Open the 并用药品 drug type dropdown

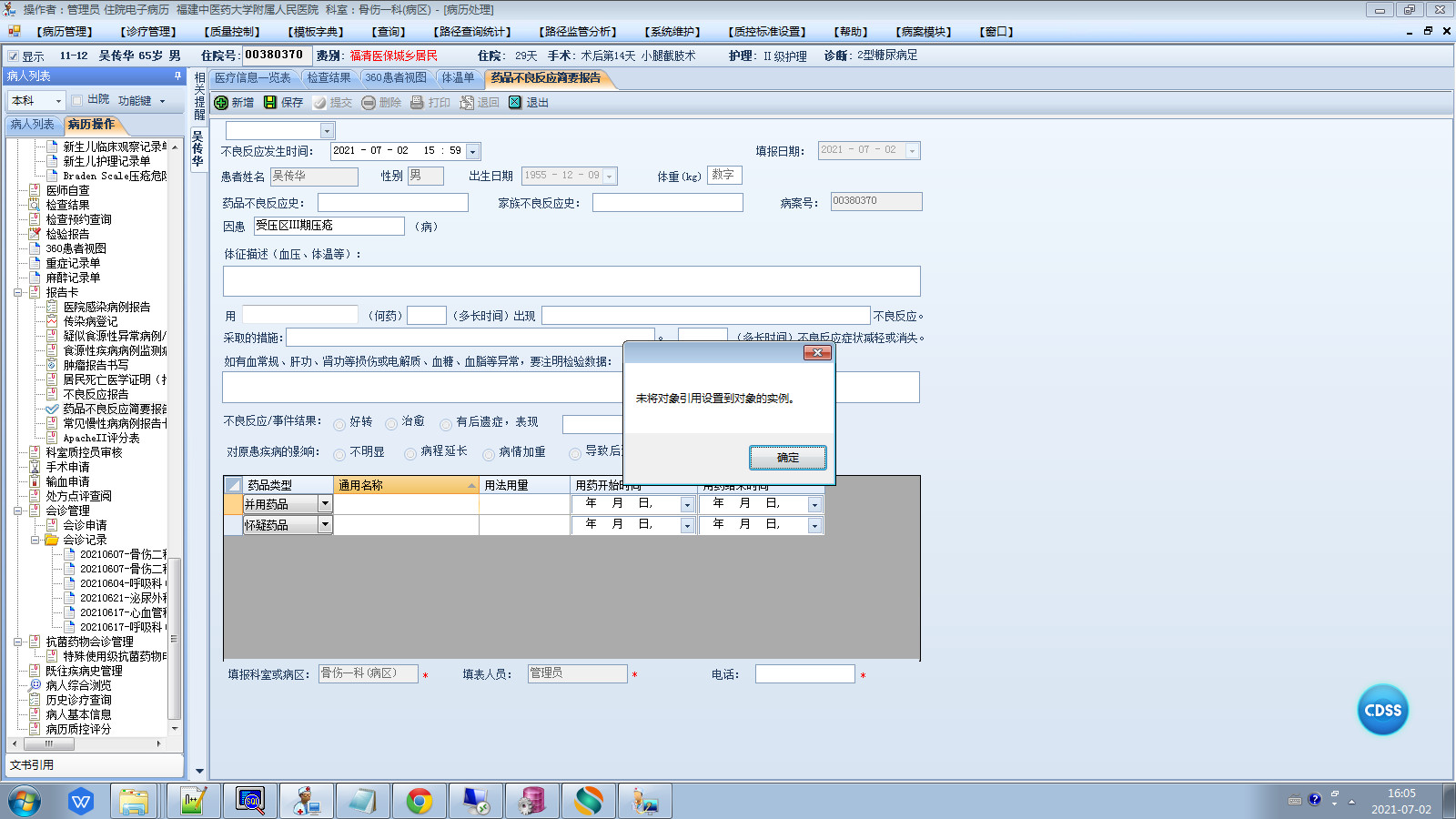(325, 504)
